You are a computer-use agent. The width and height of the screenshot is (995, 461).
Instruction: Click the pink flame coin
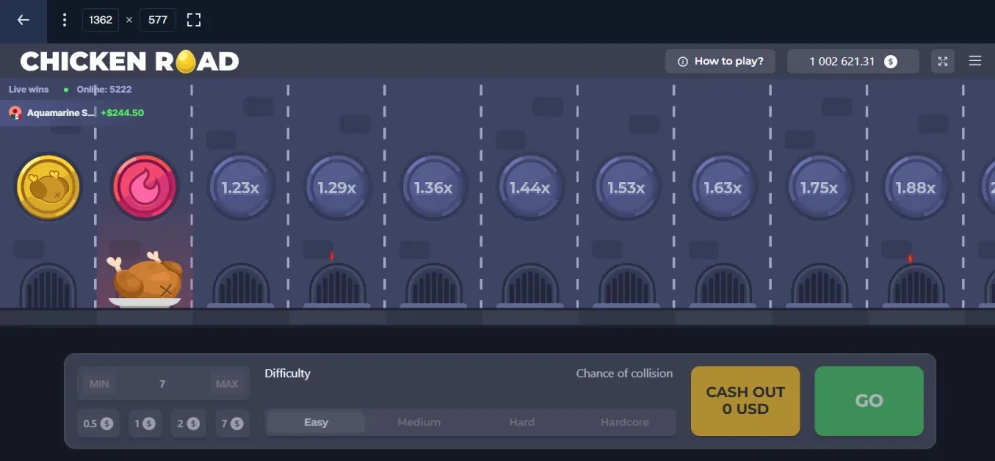pos(145,187)
